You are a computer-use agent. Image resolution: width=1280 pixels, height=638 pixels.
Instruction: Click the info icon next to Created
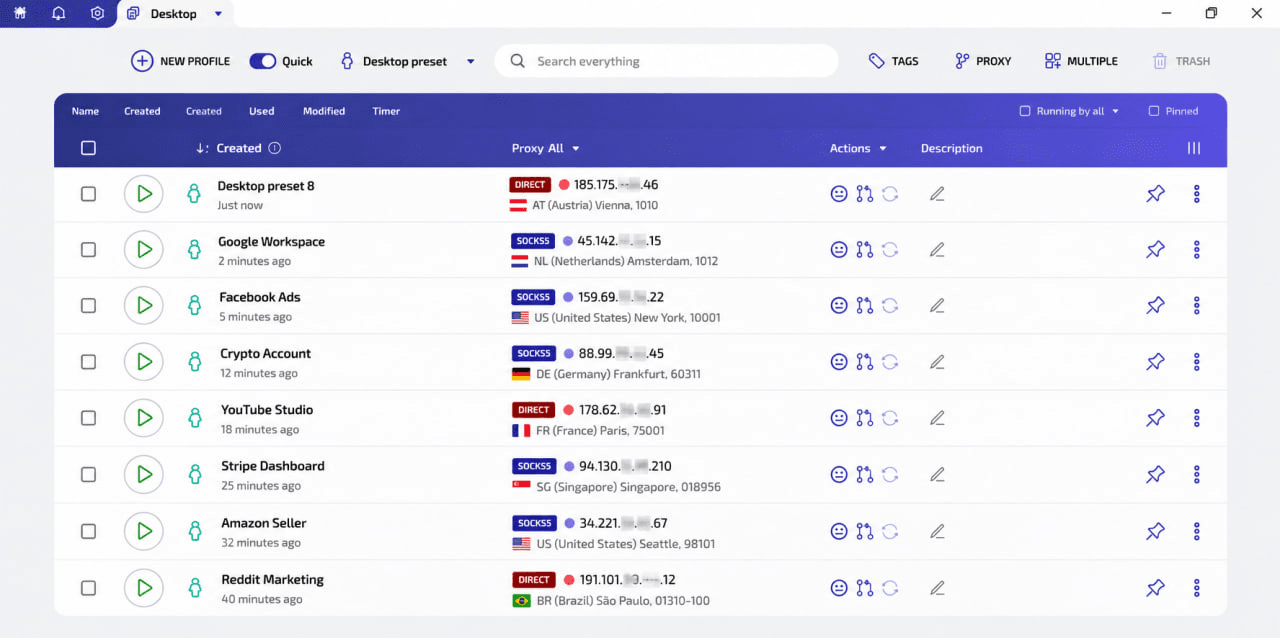pos(275,148)
